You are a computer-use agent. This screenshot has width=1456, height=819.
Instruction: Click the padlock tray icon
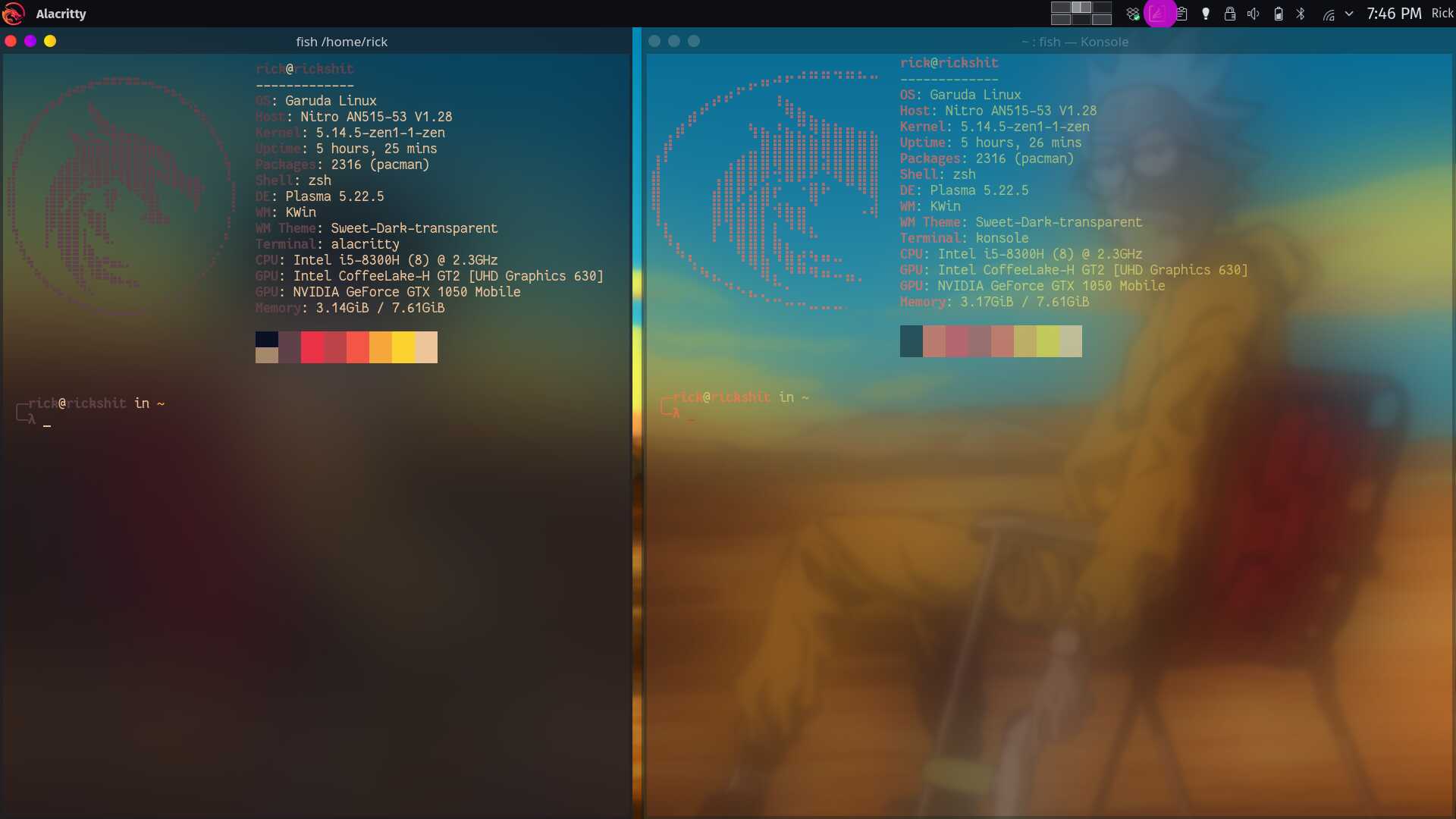point(1230,14)
